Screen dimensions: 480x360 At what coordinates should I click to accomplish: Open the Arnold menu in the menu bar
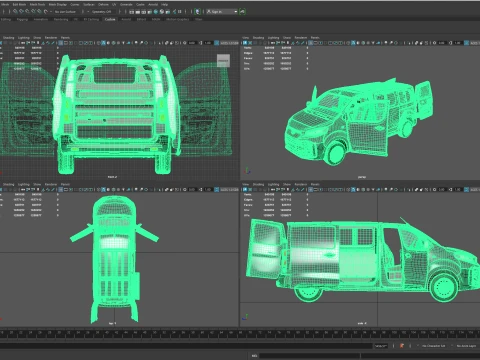(153, 4)
